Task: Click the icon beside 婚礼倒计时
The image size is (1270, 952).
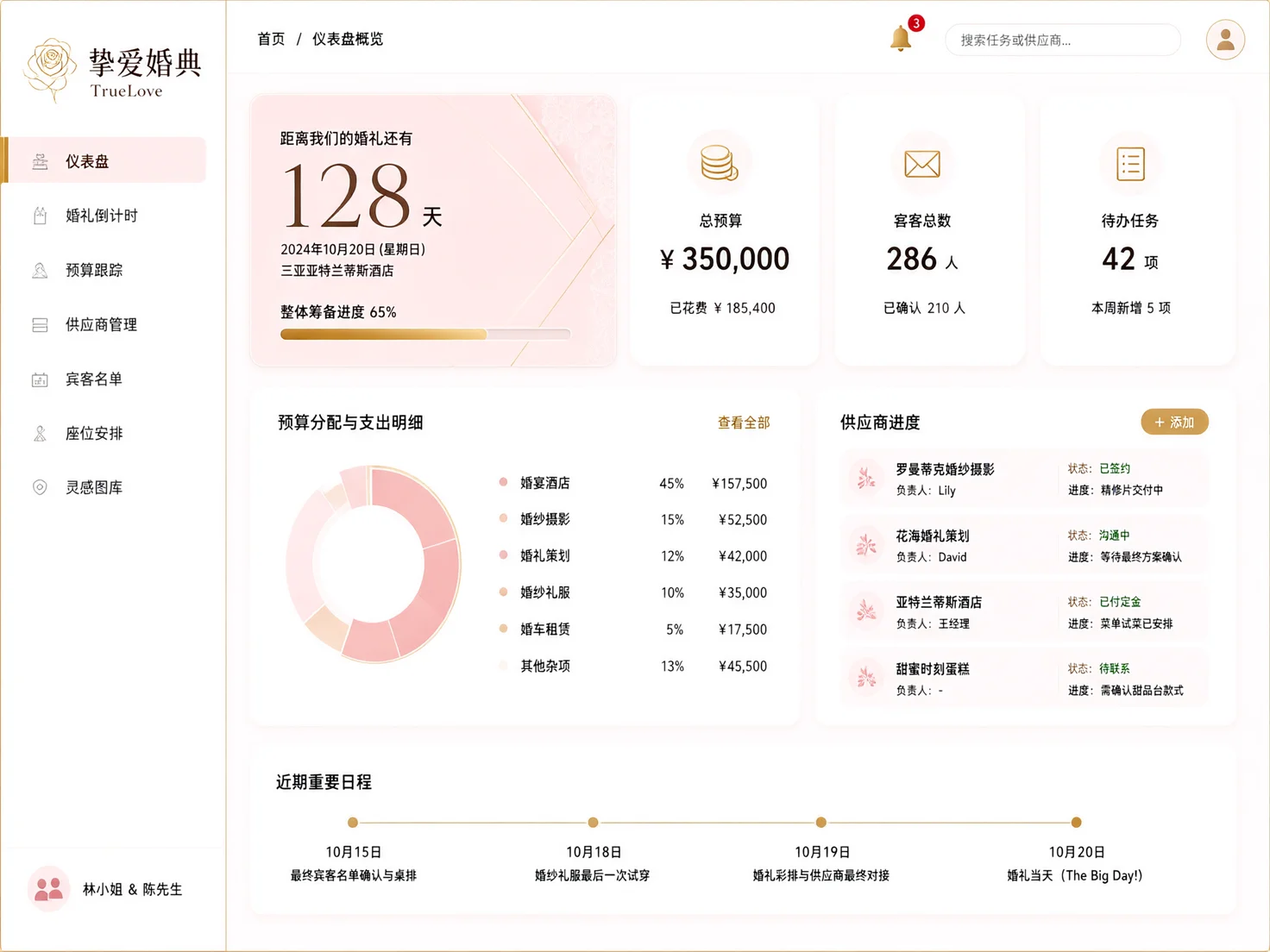Action: 40,216
